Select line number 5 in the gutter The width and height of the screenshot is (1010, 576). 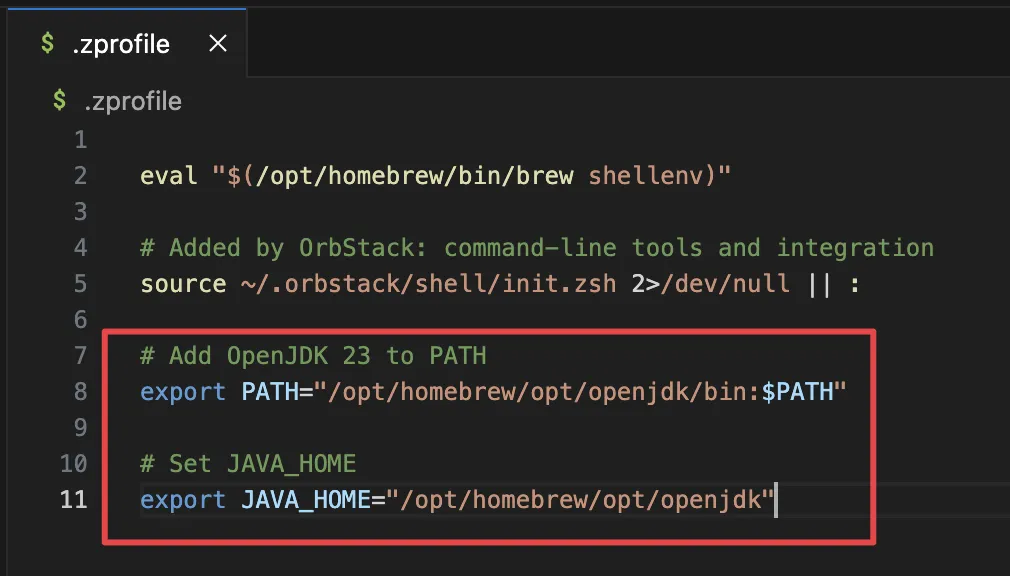click(x=80, y=284)
